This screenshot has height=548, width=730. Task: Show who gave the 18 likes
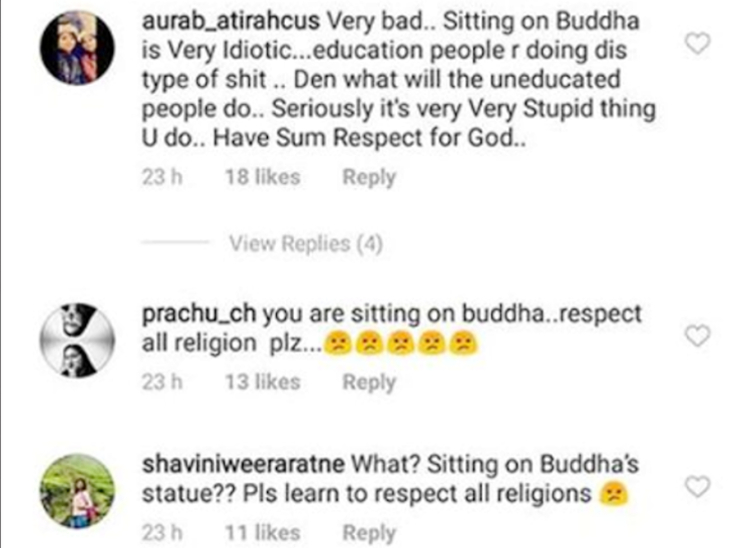(x=263, y=177)
